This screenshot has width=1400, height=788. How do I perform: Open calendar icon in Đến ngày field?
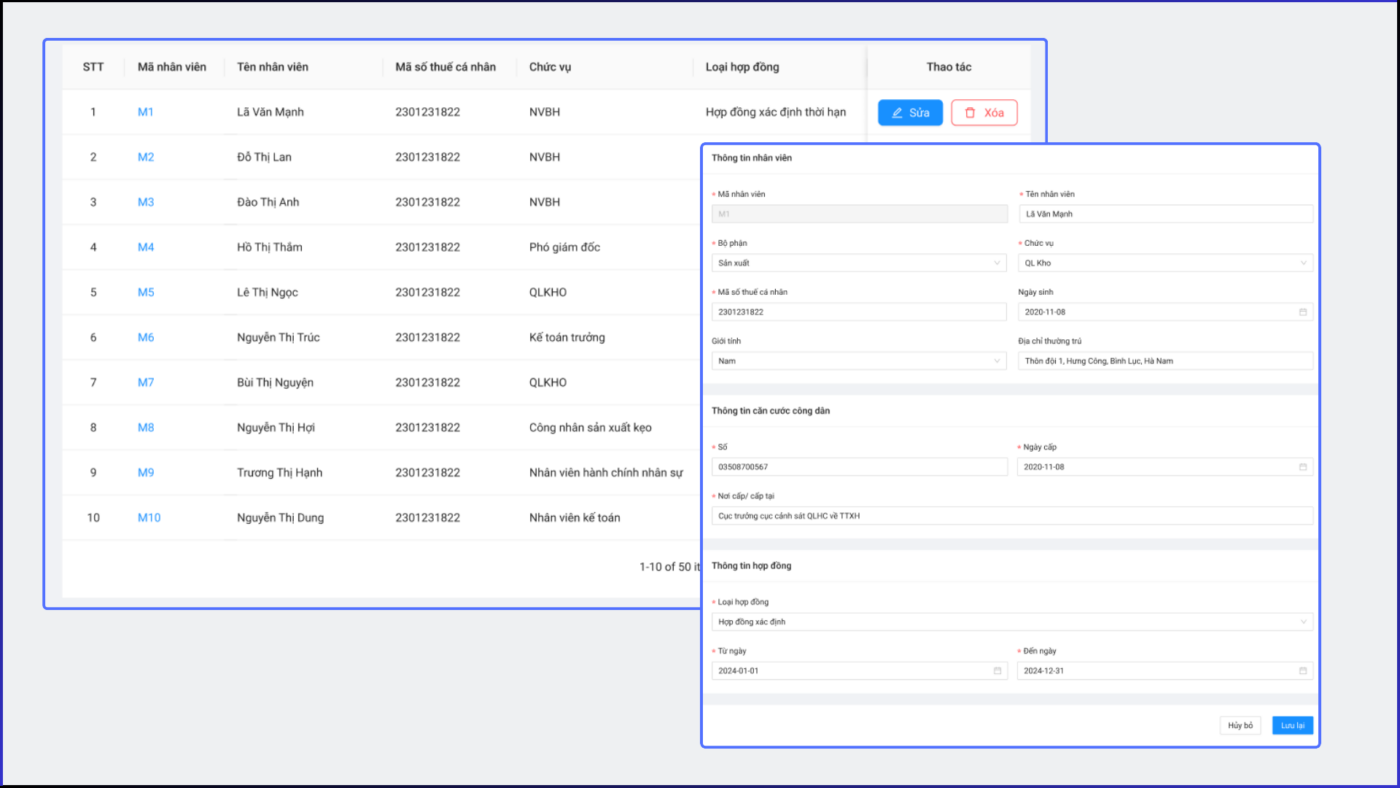tap(1303, 671)
